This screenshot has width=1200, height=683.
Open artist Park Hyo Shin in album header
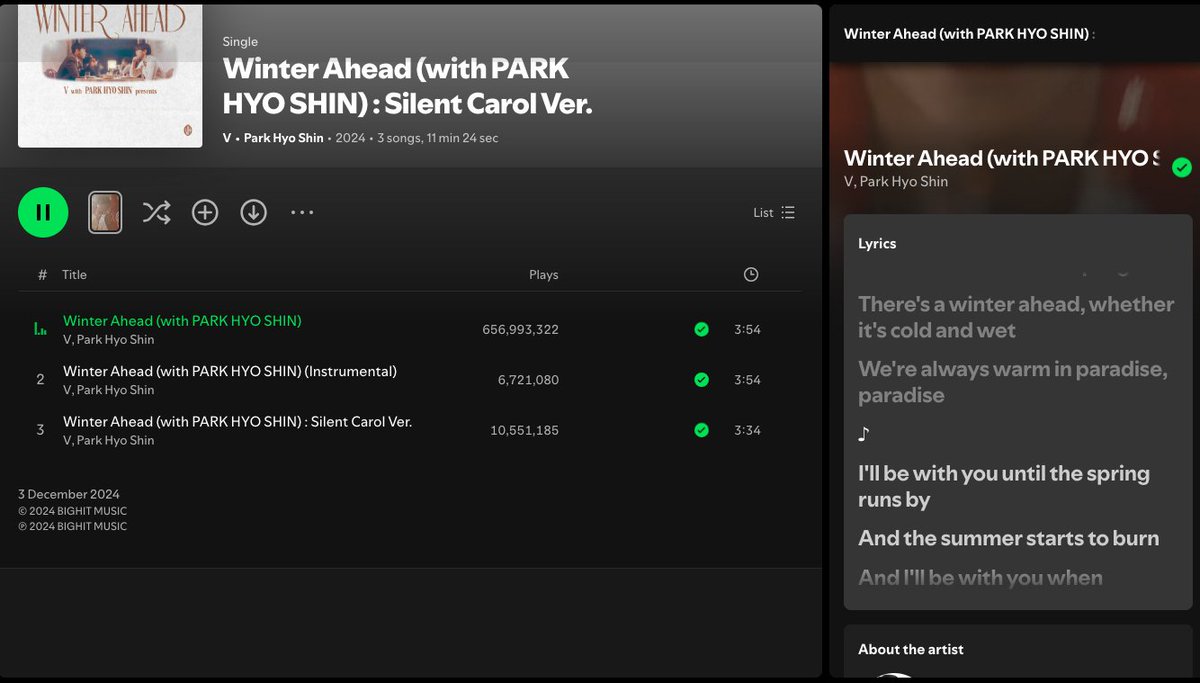(284, 138)
